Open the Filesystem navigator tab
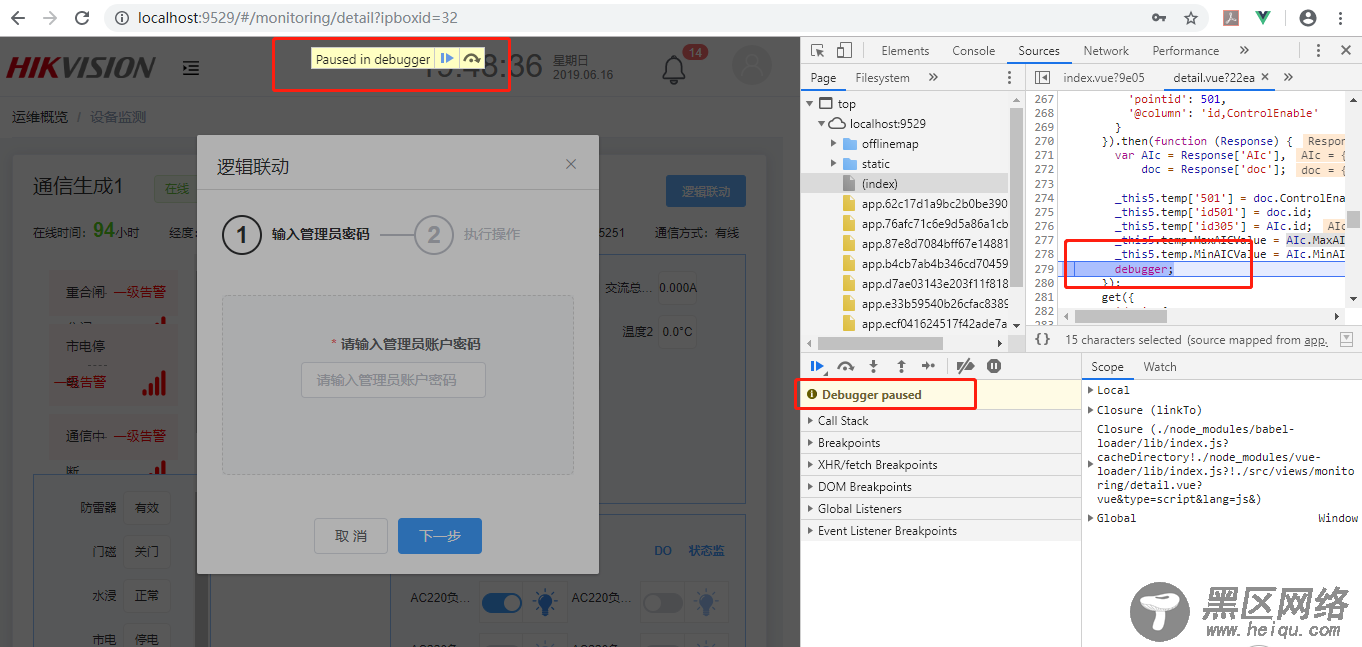This screenshot has width=1362, height=647. tap(882, 78)
